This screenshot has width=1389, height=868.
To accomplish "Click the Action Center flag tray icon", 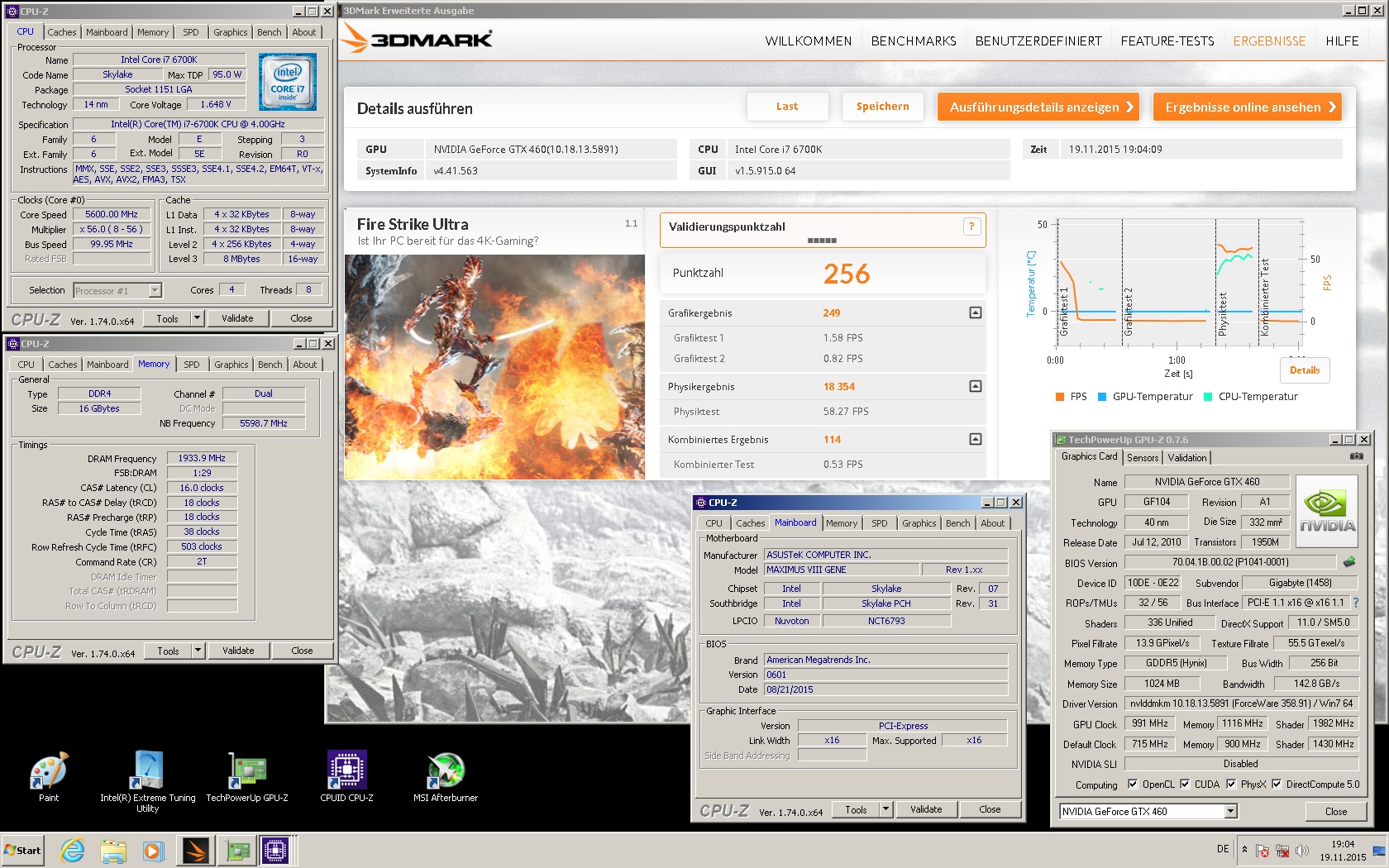I will tap(1263, 851).
